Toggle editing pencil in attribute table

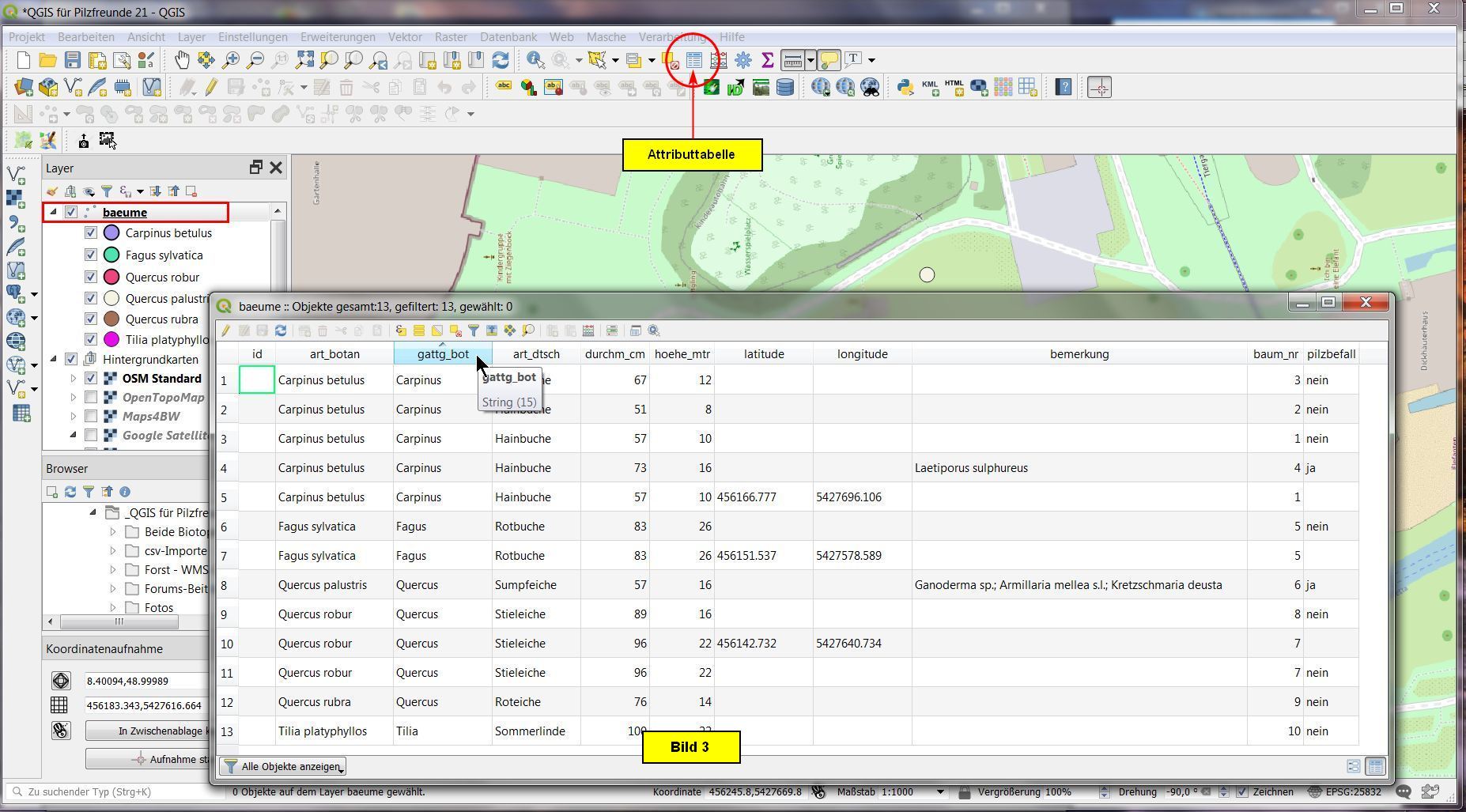226,331
